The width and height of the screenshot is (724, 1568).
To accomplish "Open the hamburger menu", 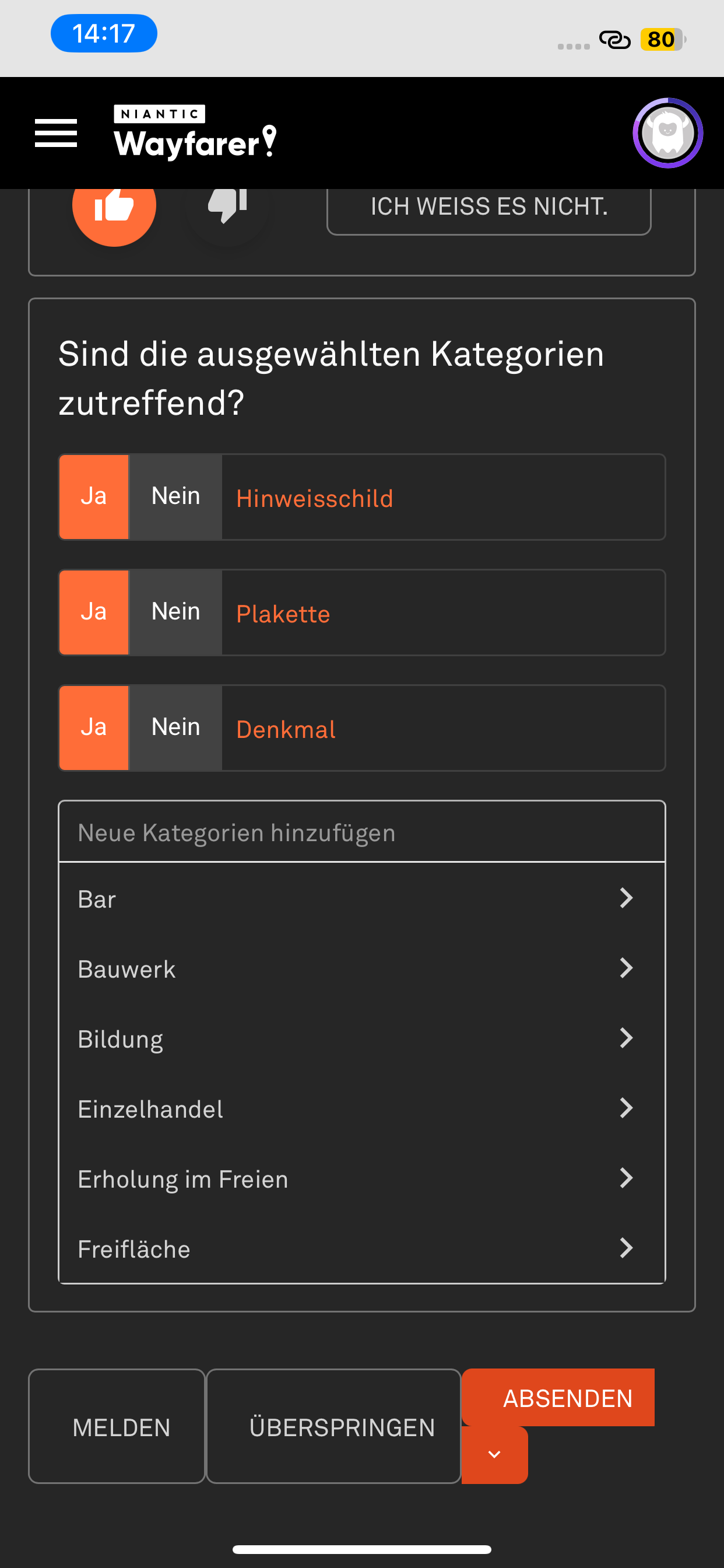I will (x=56, y=132).
